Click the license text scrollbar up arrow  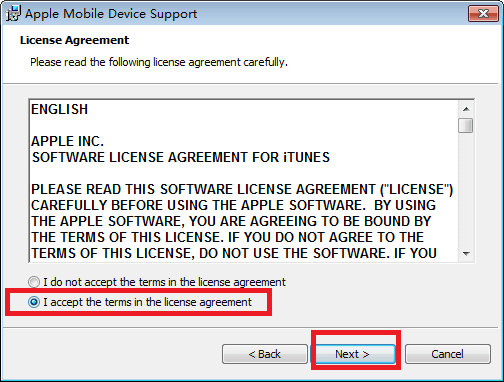coord(466,109)
